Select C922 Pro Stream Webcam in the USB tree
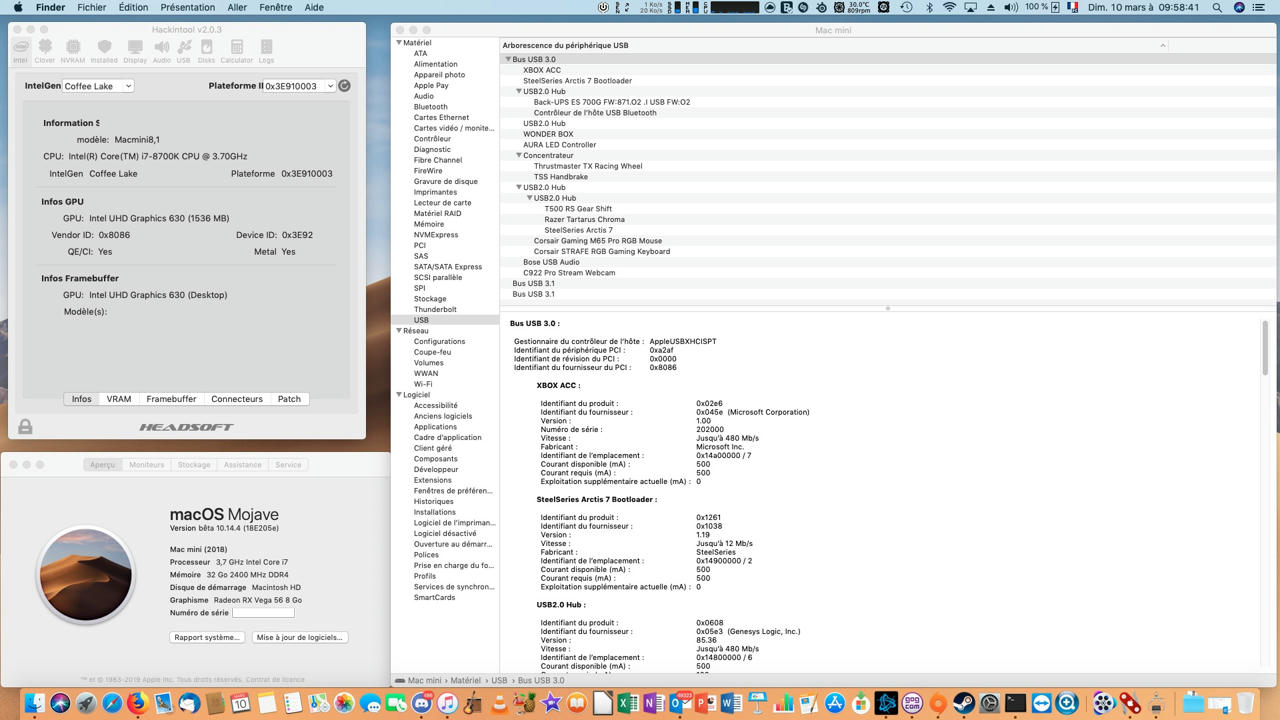The width and height of the screenshot is (1280, 720). tap(569, 273)
